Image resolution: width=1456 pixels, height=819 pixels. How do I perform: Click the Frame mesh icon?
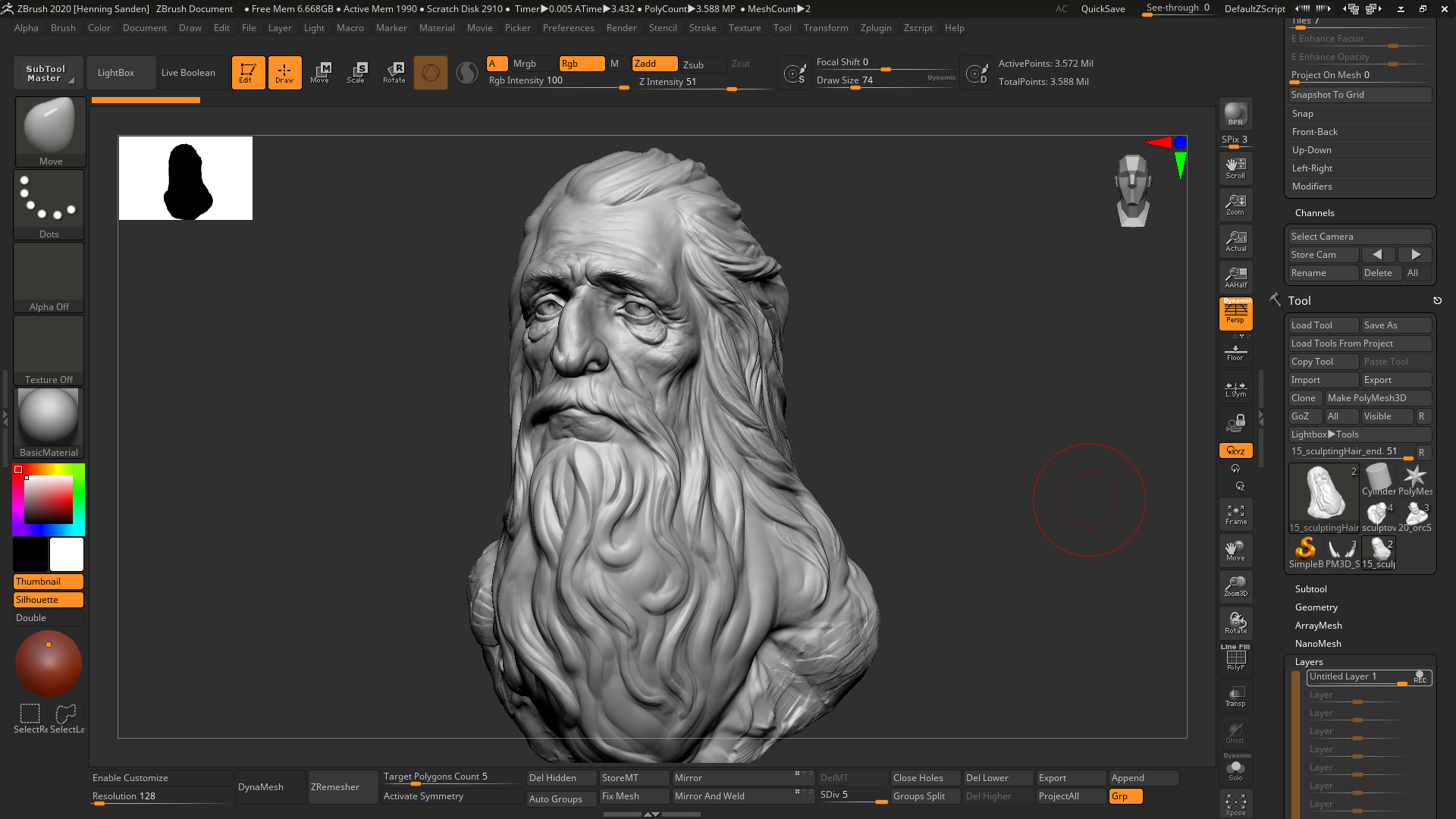point(1235,514)
